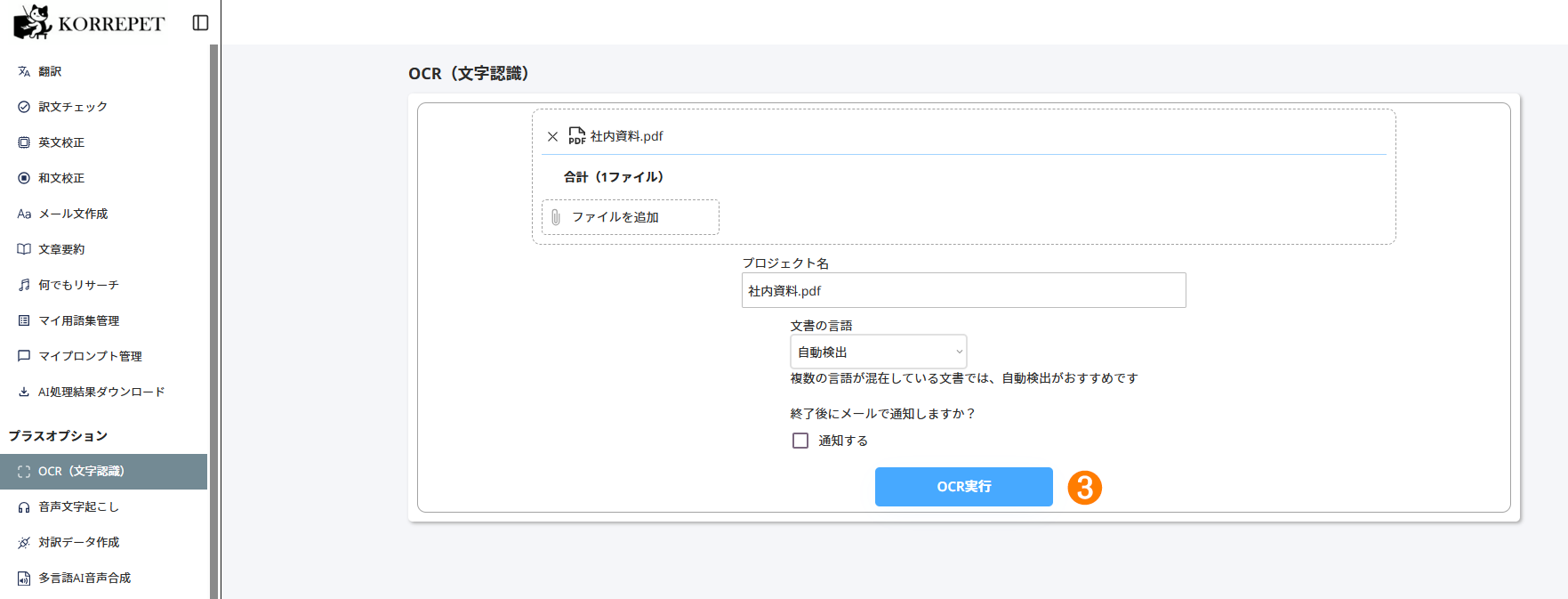Click the 和文校正 icon in the sidebar
Image resolution: width=1568 pixels, height=599 pixels.
coord(24,178)
